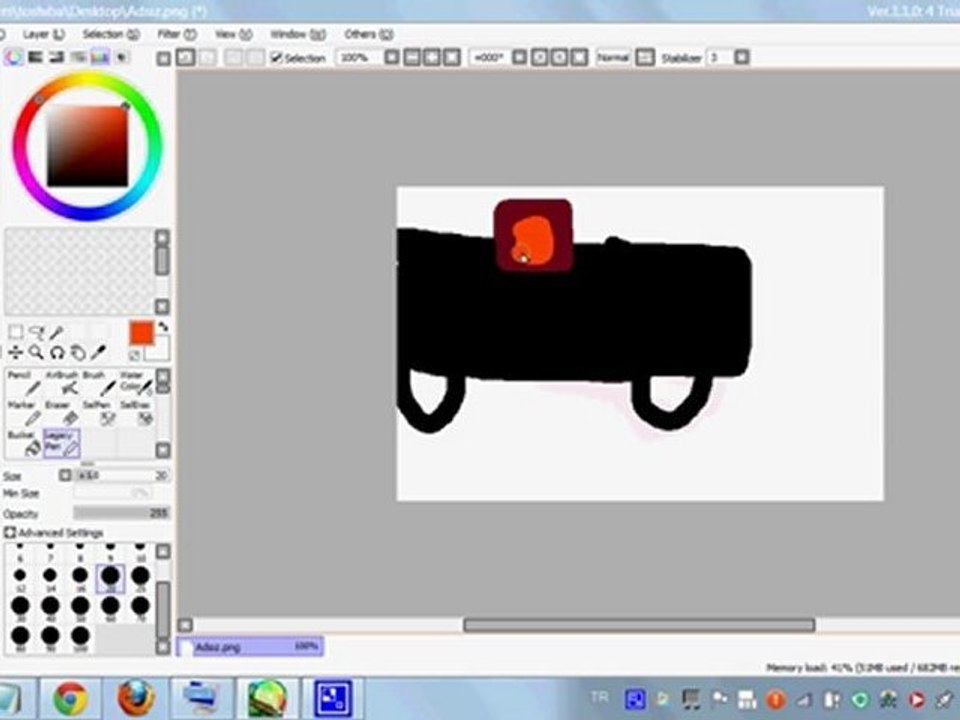Select the Legacy Pen tool
Image resolution: width=960 pixels, height=720 pixels.
pos(62,443)
